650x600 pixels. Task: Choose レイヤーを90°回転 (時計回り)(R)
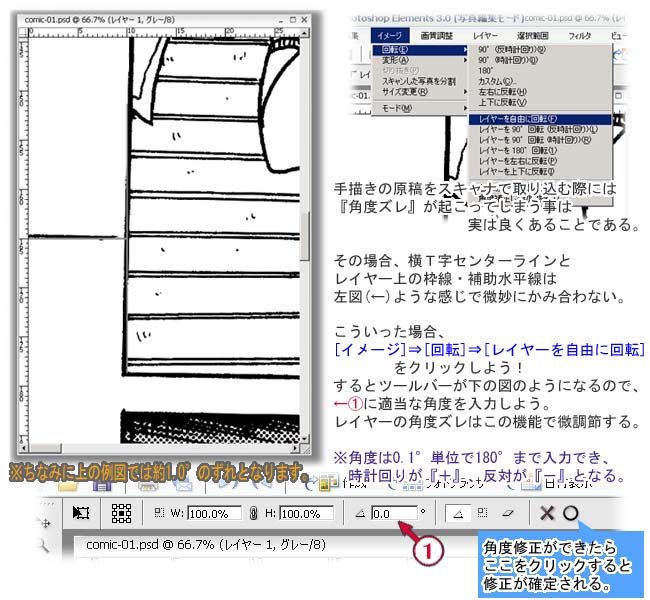(540, 140)
